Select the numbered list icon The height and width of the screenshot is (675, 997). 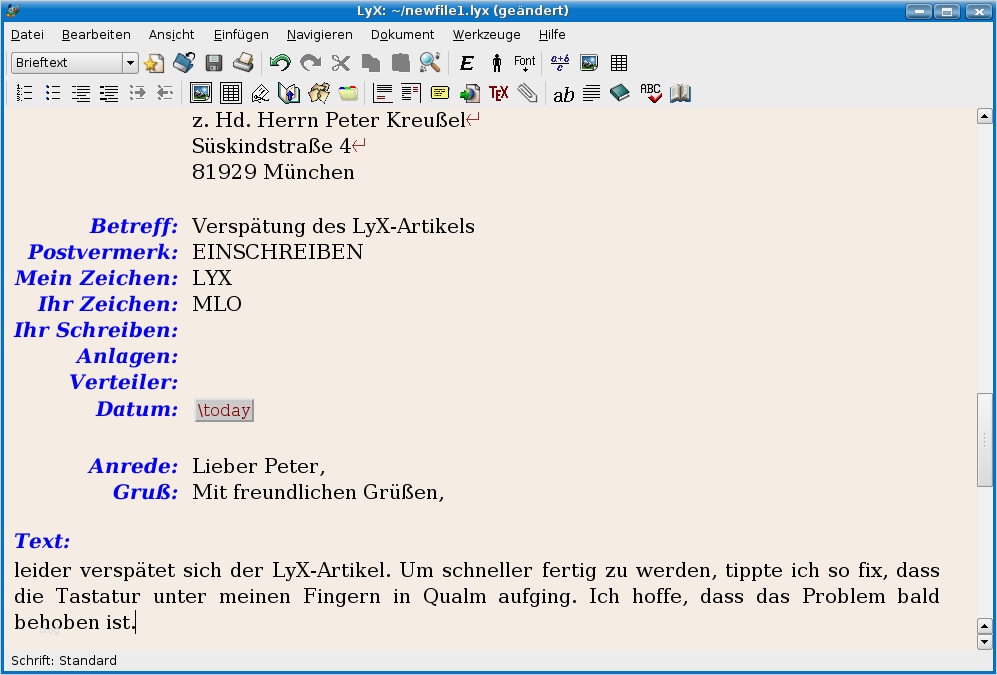click(25, 93)
